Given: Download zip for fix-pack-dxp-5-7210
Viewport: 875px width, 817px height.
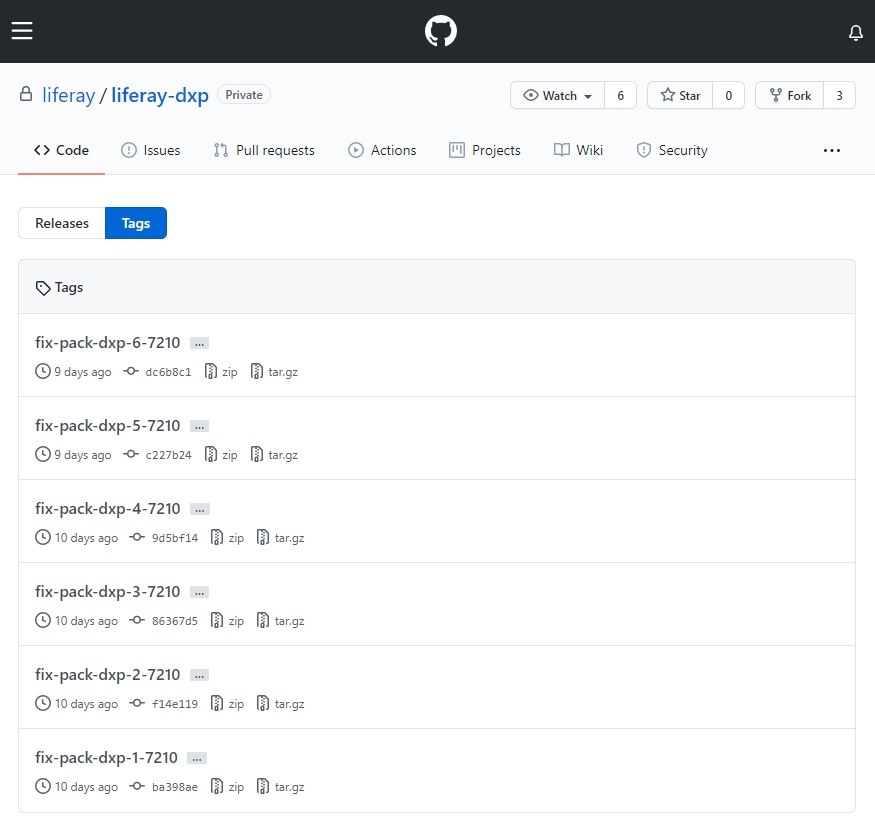Looking at the screenshot, I should 222,455.
